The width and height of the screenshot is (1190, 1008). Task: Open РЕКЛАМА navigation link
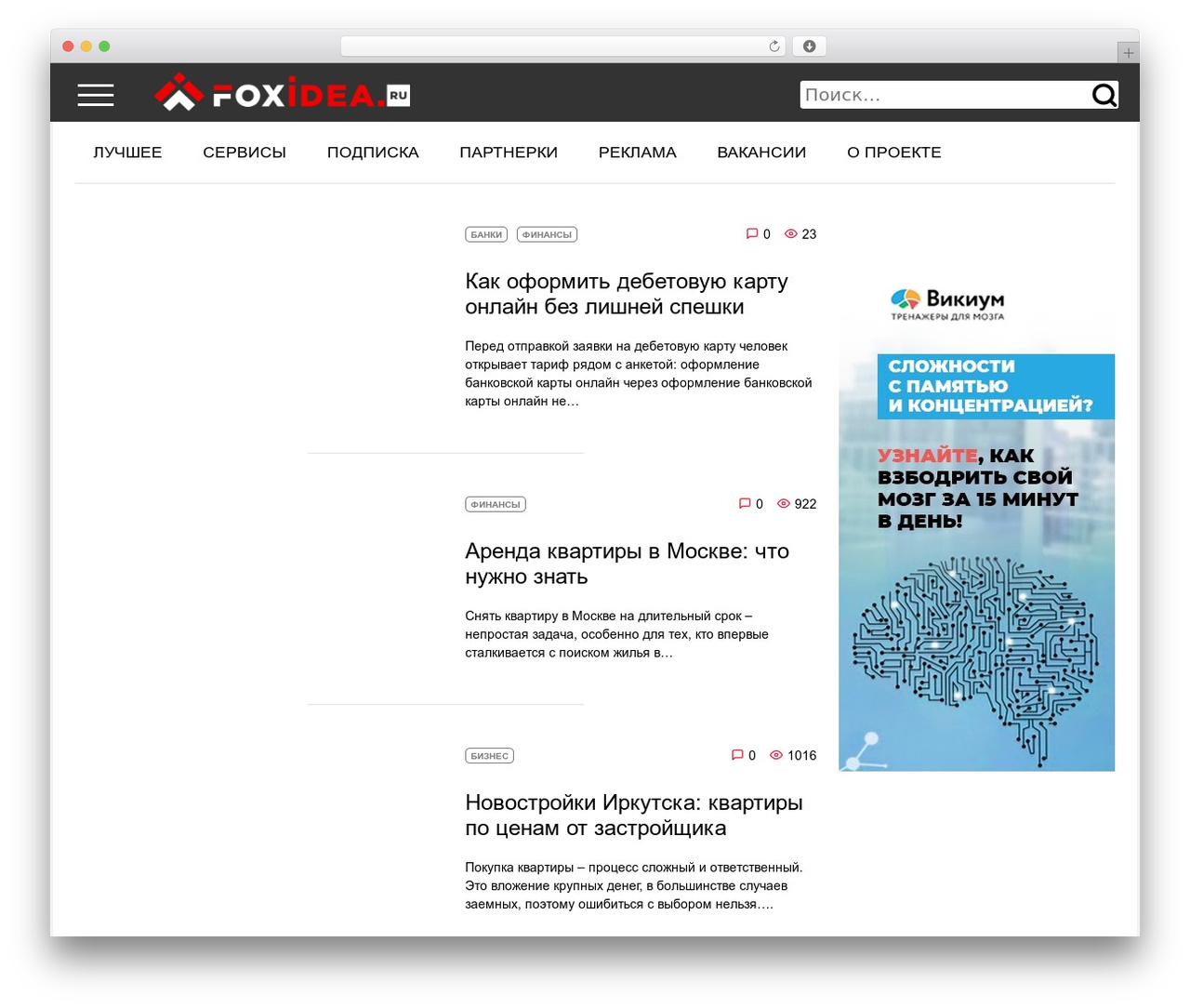coord(638,153)
